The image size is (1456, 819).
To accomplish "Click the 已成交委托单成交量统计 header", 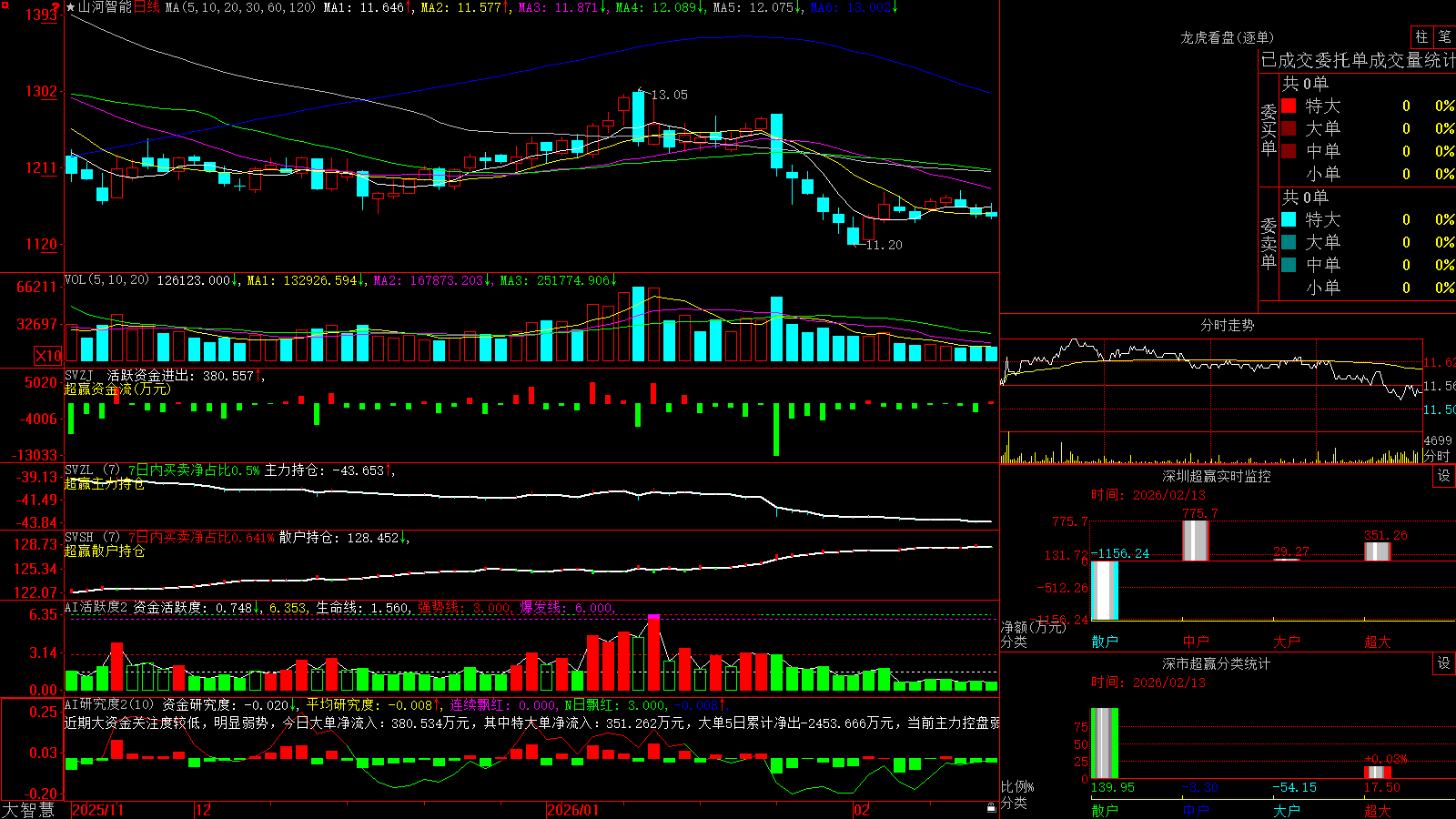I will pos(1358,60).
